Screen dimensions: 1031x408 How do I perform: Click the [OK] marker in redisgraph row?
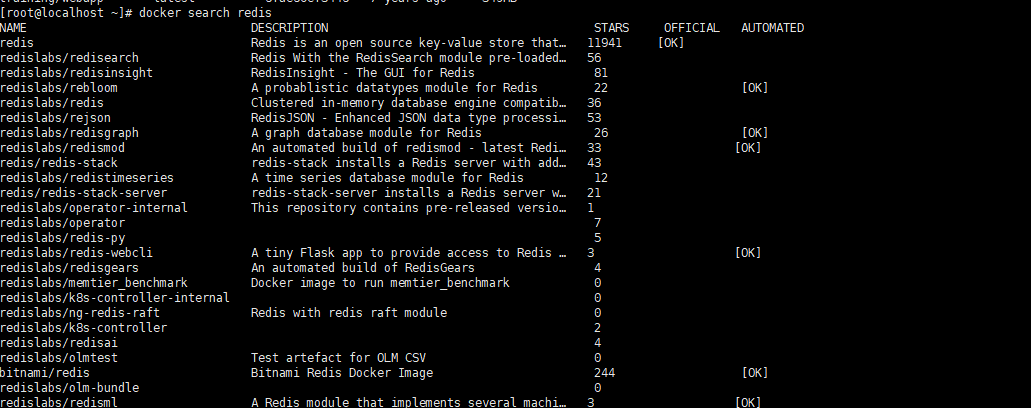point(755,133)
